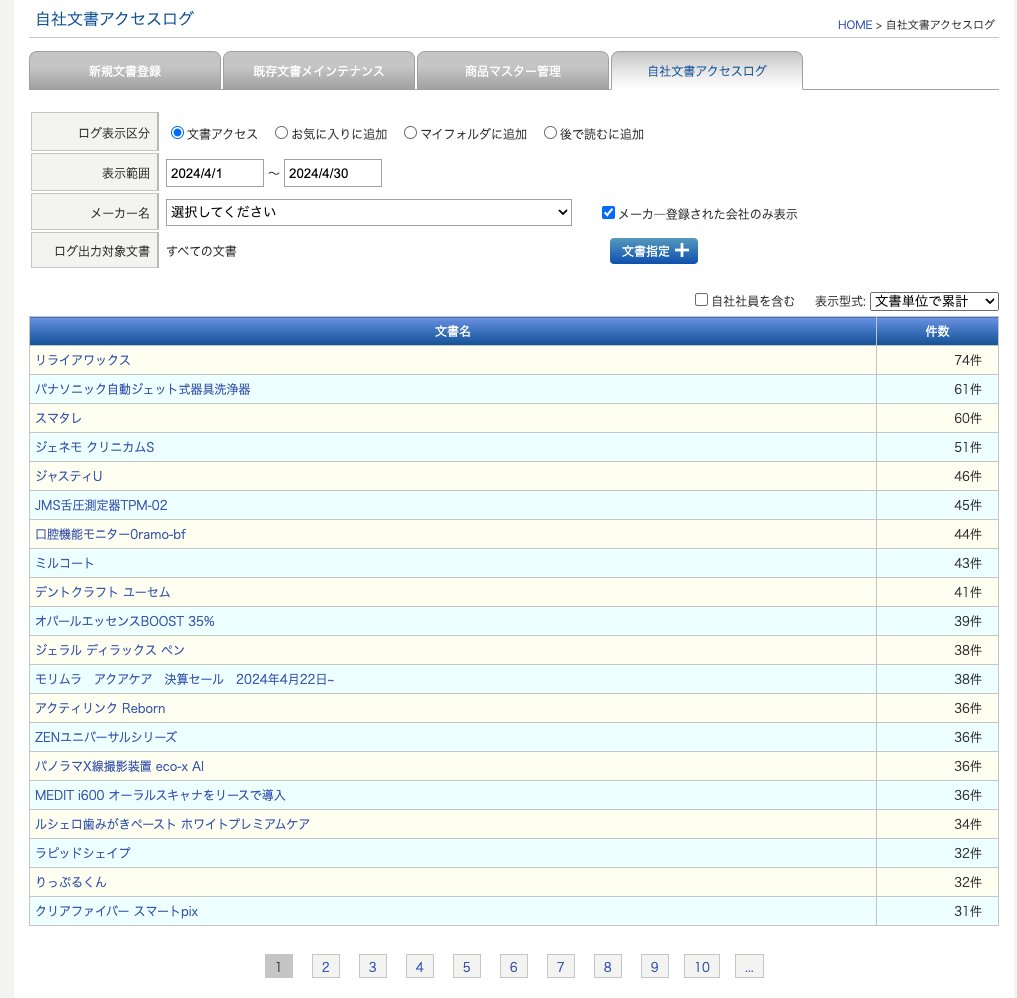1017x998 pixels.
Task: Open ジェラル ディラックス ペン link
Action: tap(110, 650)
